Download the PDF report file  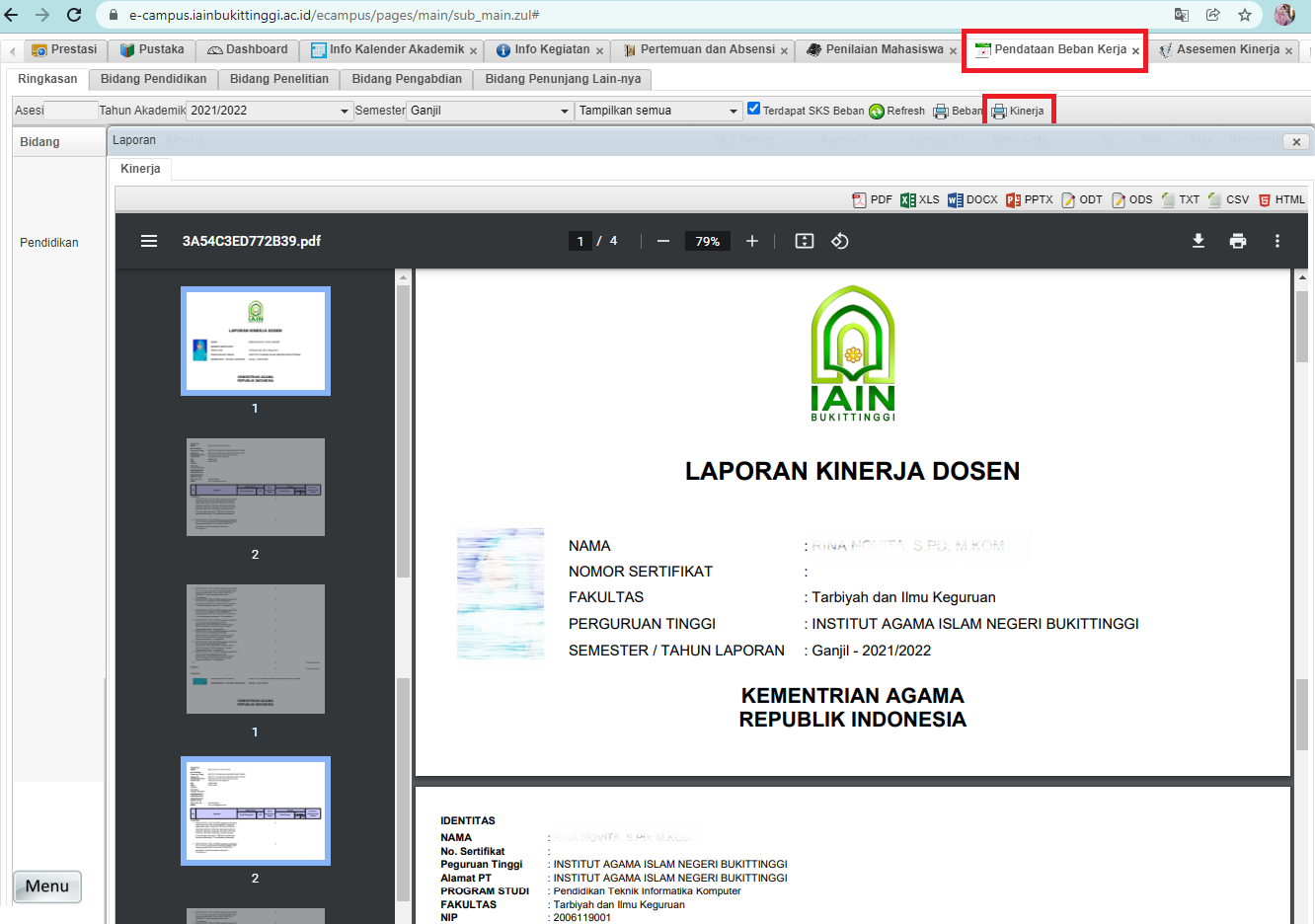[x=1198, y=241]
